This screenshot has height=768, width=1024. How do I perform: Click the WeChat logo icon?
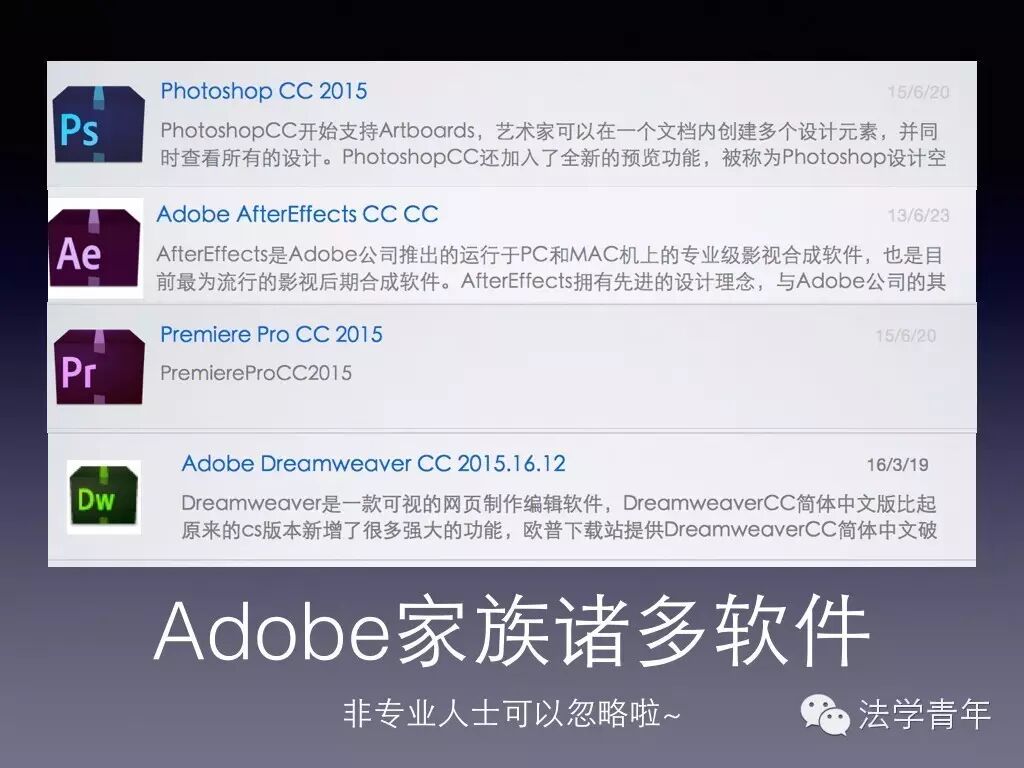pos(825,714)
